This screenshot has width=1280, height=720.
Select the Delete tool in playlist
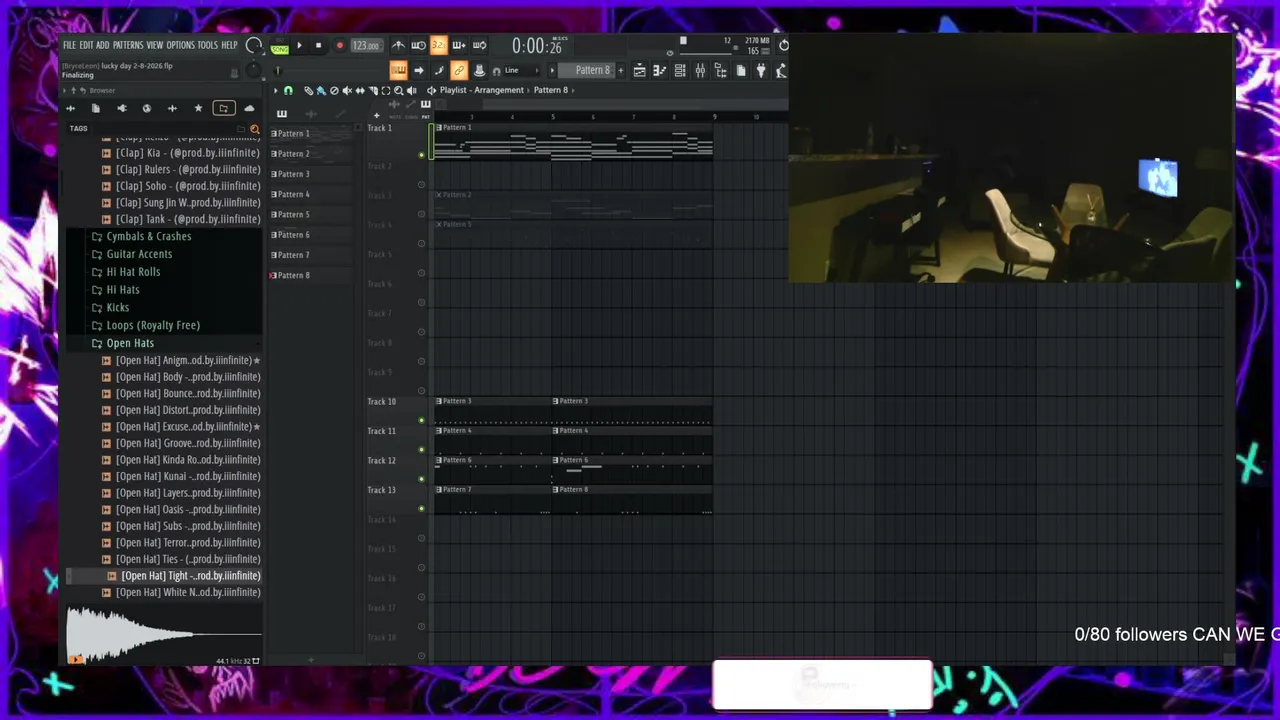334,90
